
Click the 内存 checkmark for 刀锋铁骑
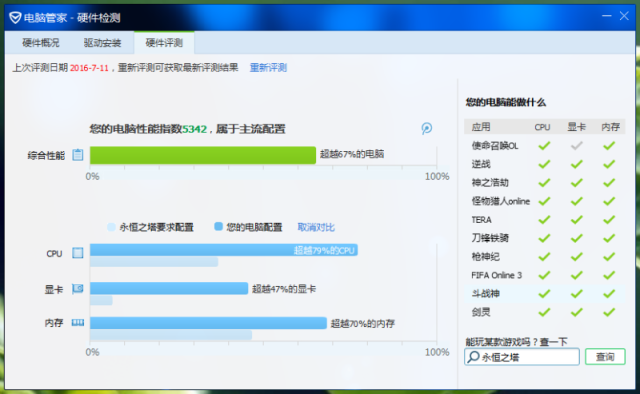click(609, 238)
